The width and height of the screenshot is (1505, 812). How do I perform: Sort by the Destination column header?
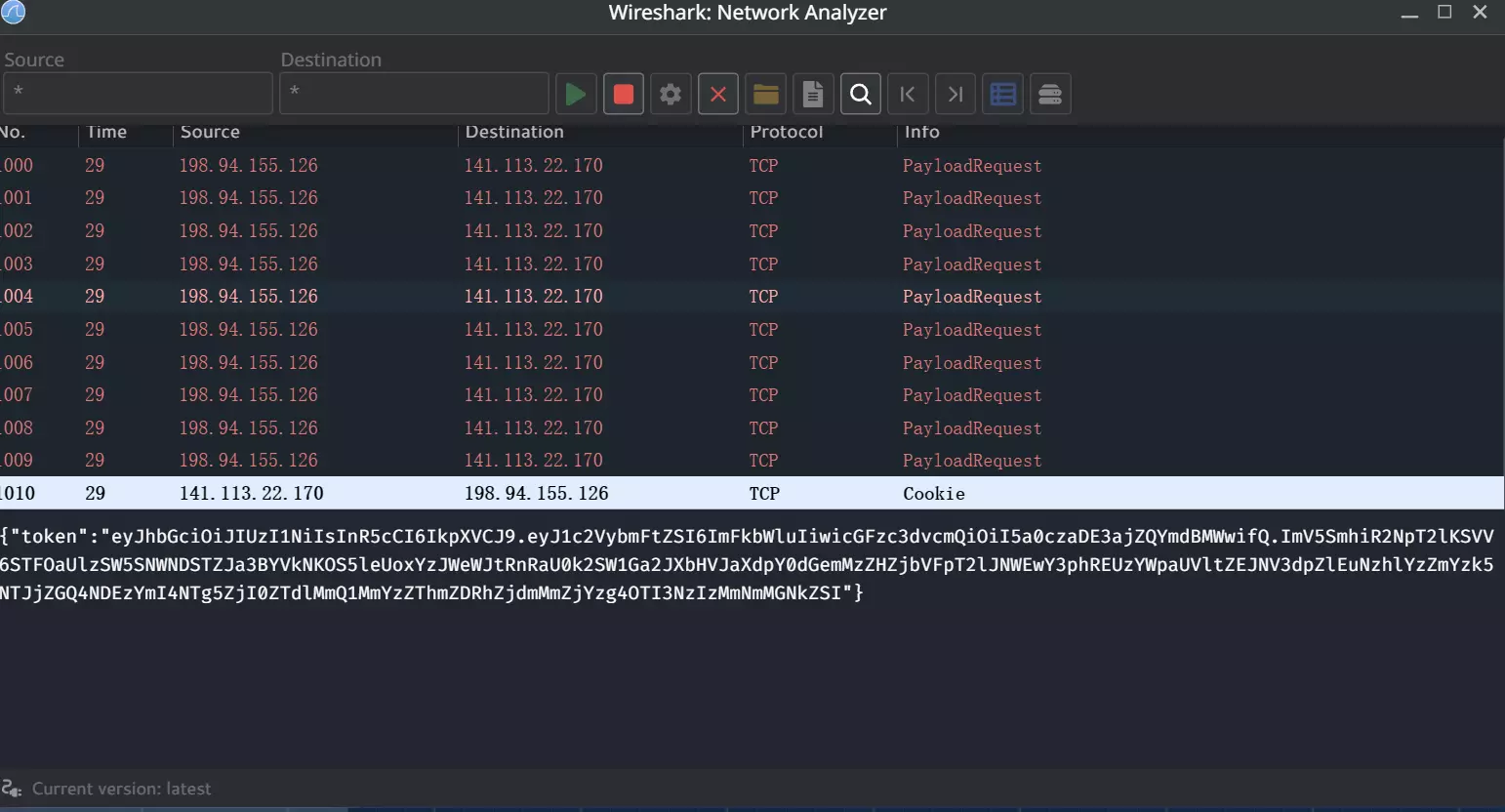coord(514,132)
